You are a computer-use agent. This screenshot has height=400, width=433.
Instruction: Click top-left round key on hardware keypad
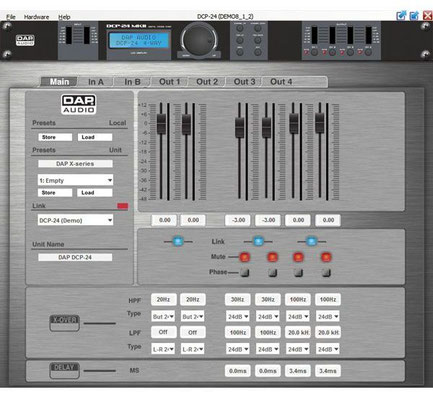click(240, 28)
